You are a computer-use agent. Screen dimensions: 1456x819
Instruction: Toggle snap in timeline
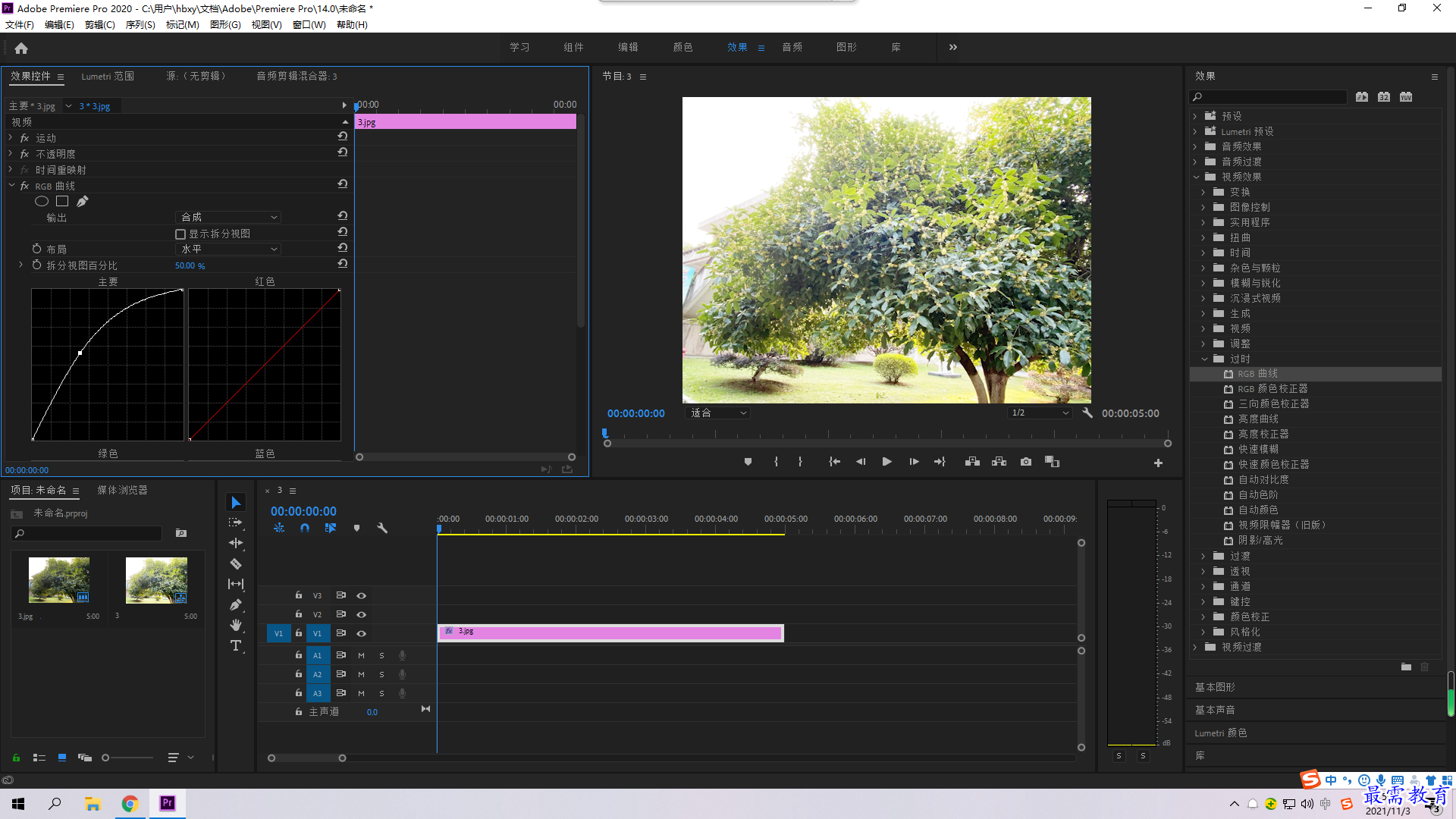pos(304,528)
